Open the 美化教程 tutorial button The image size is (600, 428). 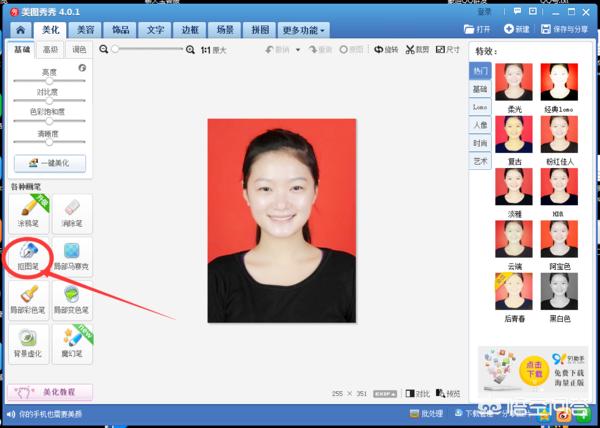click(x=50, y=392)
